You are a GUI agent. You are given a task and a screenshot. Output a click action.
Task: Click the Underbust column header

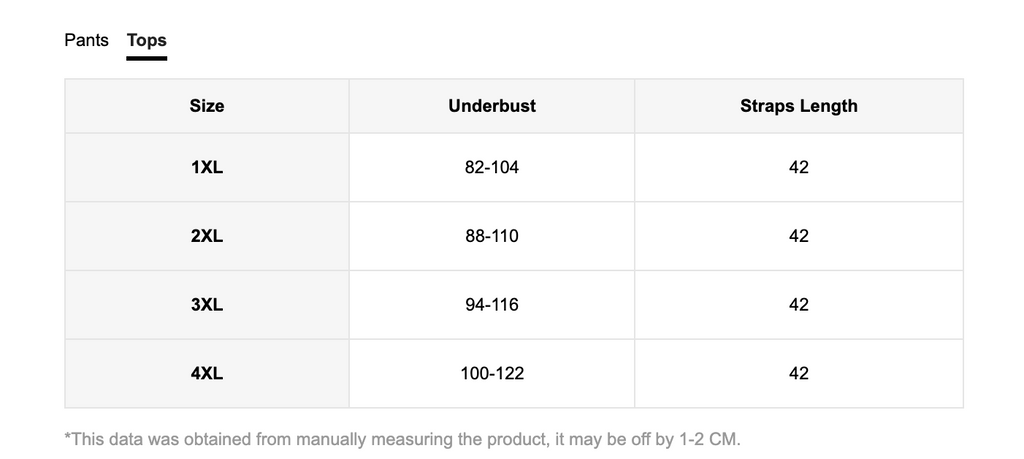click(492, 106)
